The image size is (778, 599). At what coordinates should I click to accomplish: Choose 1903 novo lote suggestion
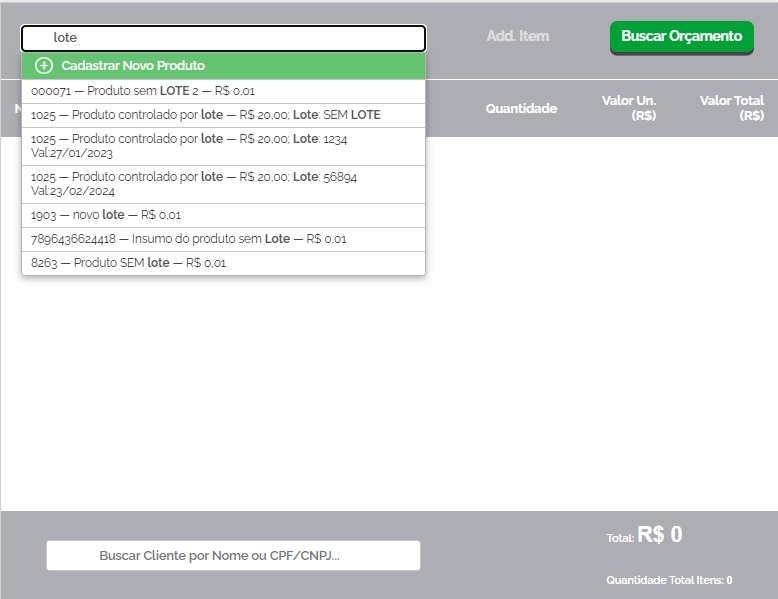point(106,215)
